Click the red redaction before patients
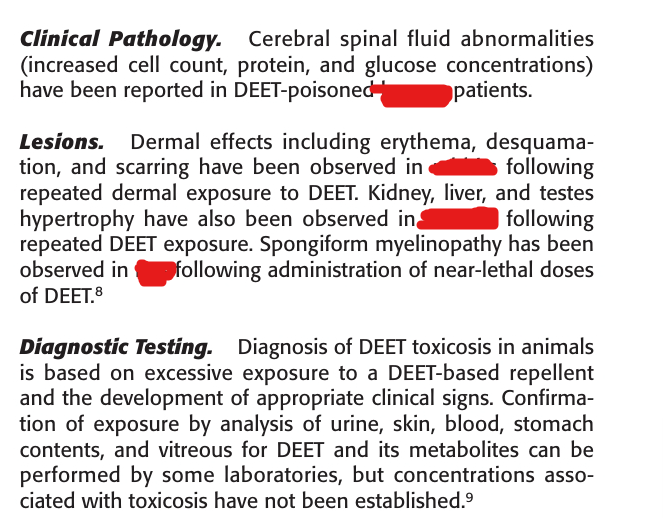This screenshot has height=518, width=663. 411,96
